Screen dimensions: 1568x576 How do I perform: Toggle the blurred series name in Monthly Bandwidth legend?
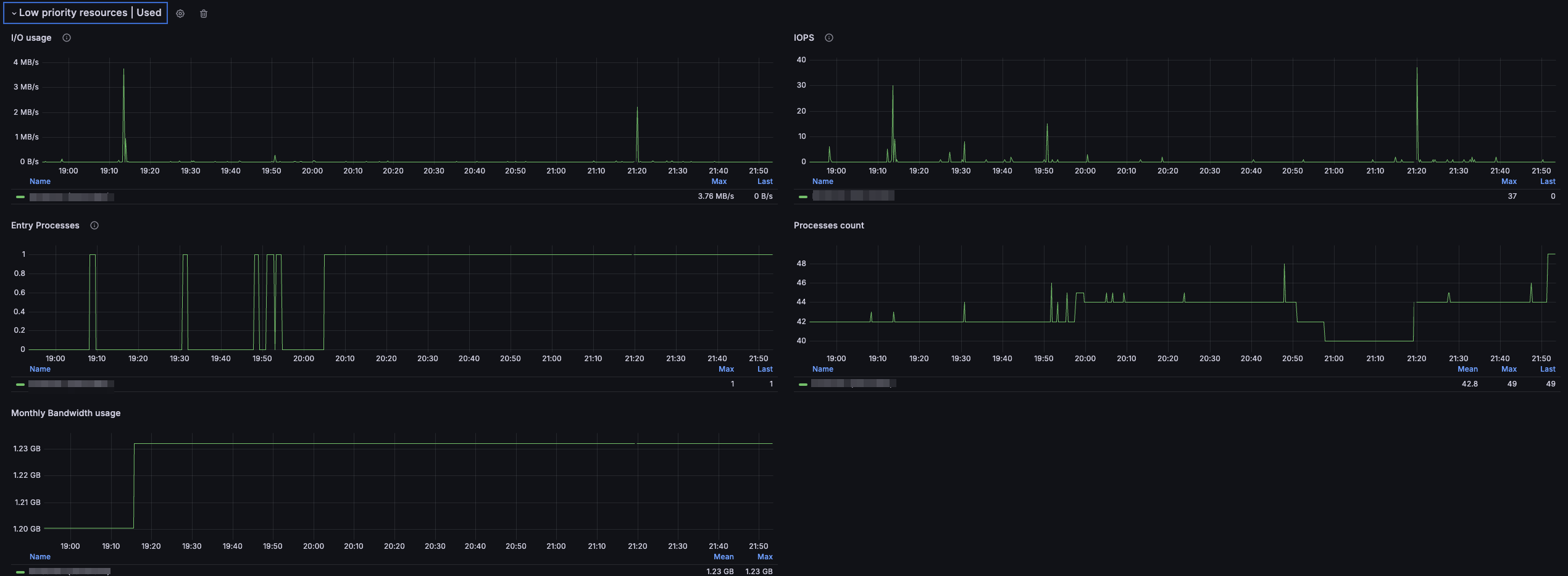point(70,572)
